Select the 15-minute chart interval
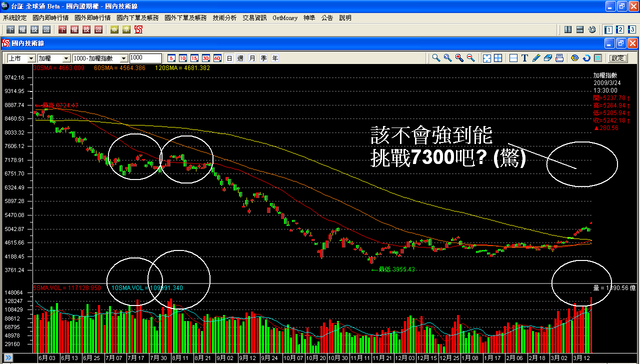This screenshot has height=364, width=640. coord(194,58)
